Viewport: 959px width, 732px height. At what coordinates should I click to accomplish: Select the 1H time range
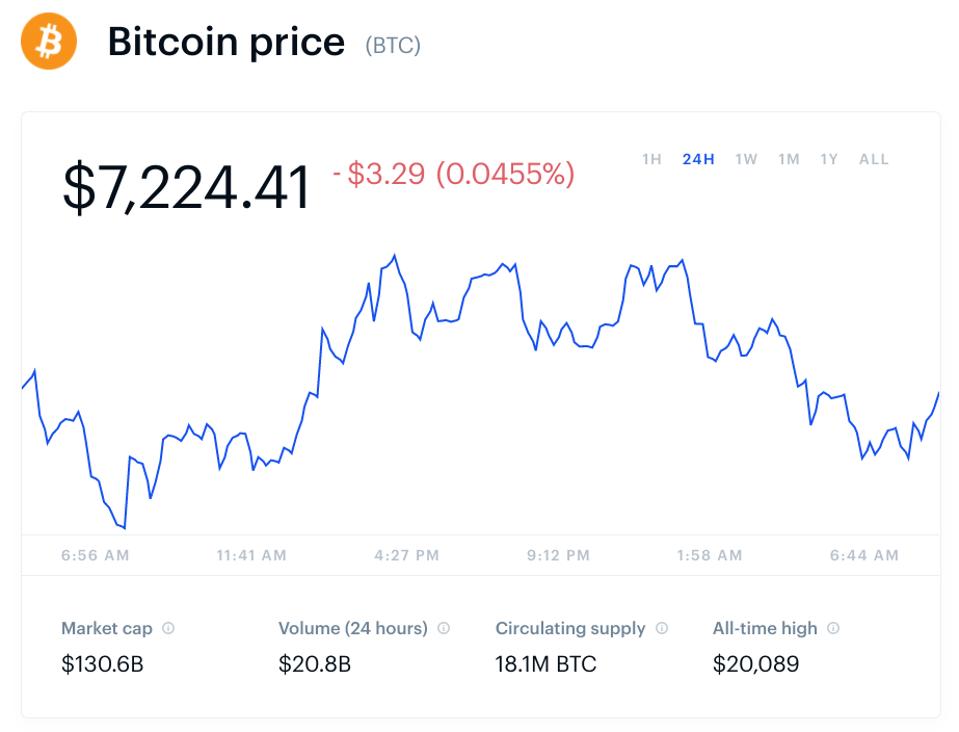[x=651, y=159]
